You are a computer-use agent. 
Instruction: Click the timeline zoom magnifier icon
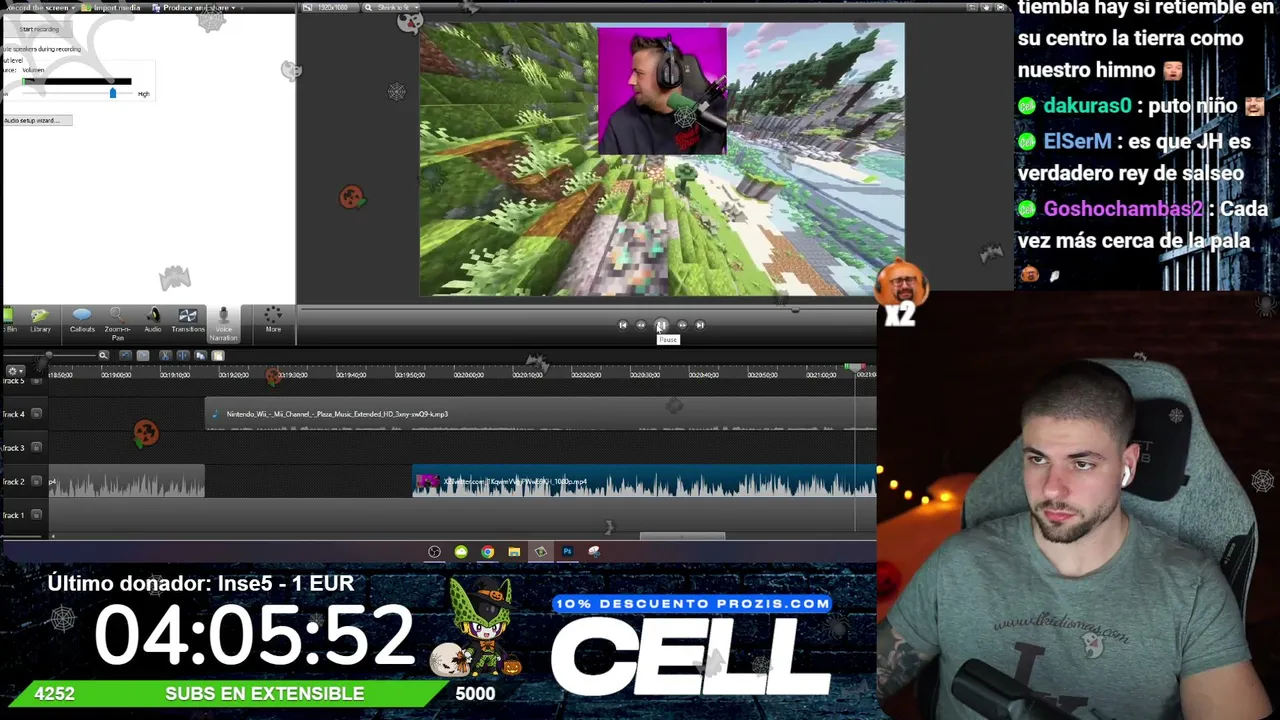coord(103,355)
